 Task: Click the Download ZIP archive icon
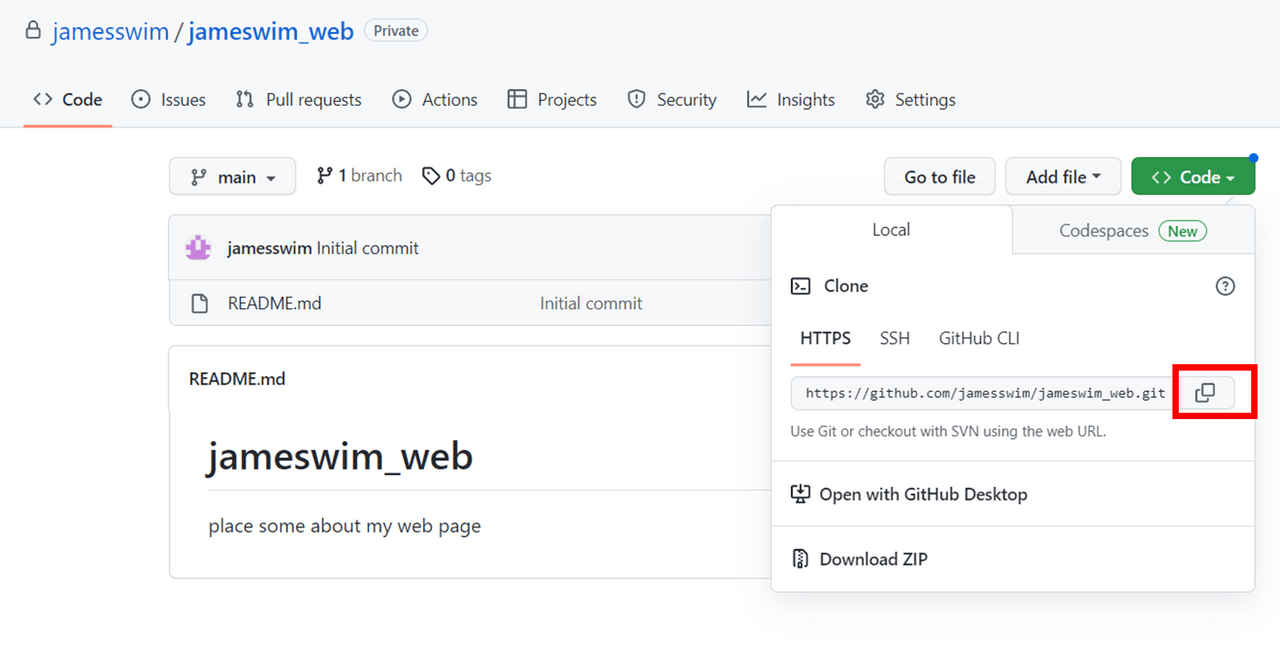click(x=800, y=559)
